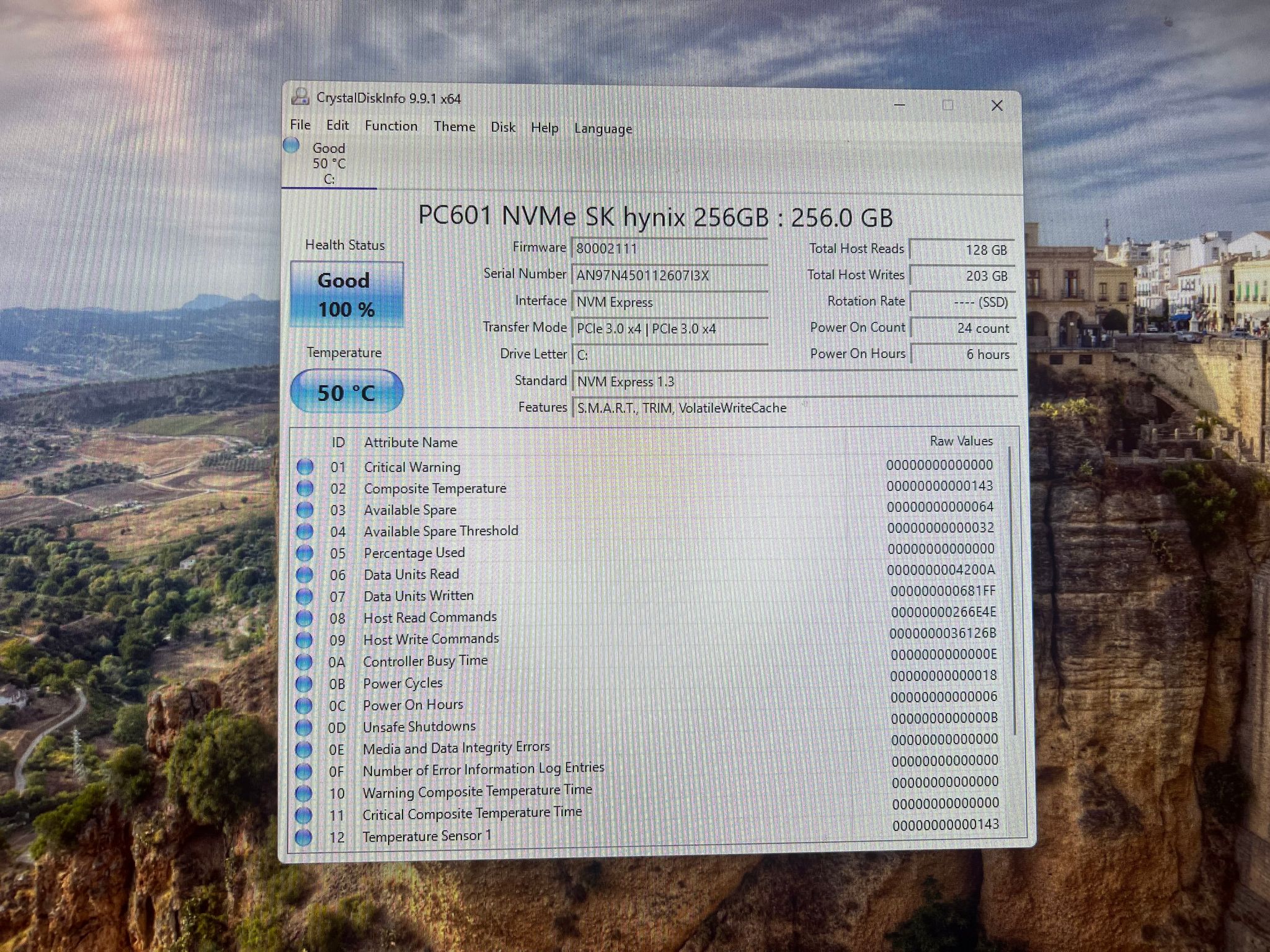1270x952 pixels.
Task: Select the C: drive tab with Good status
Action: pos(329,163)
